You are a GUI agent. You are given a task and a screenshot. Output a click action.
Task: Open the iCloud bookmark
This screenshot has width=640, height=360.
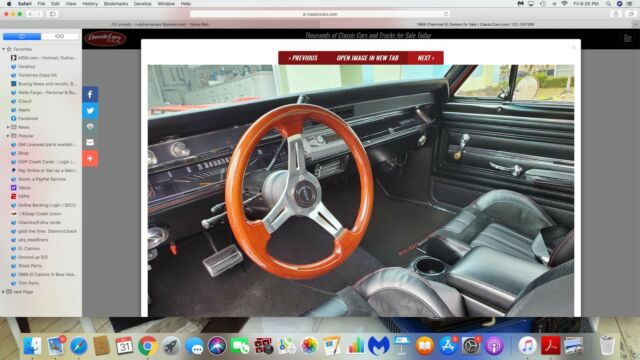[21, 101]
